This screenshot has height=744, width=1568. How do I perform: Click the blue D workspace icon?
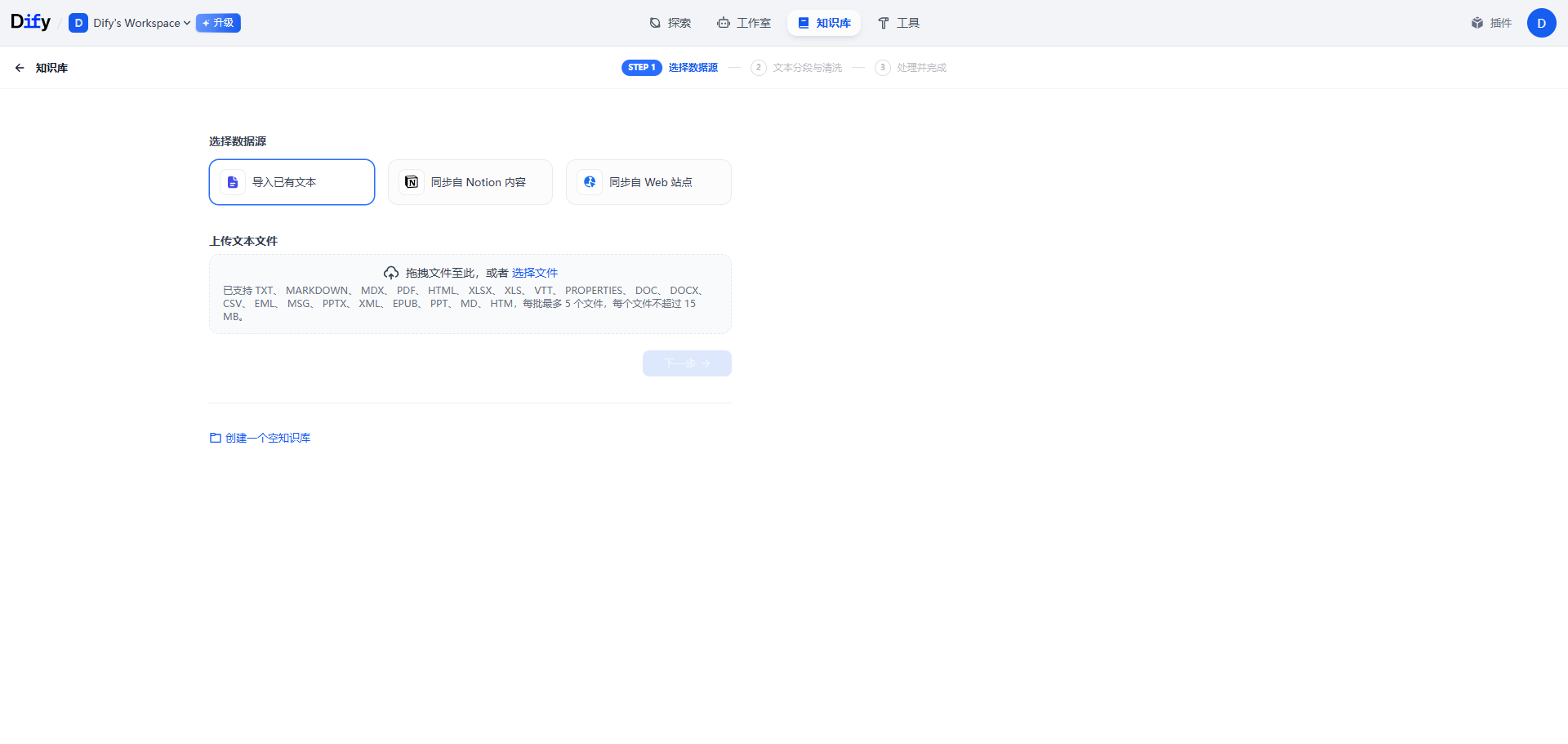(x=78, y=23)
